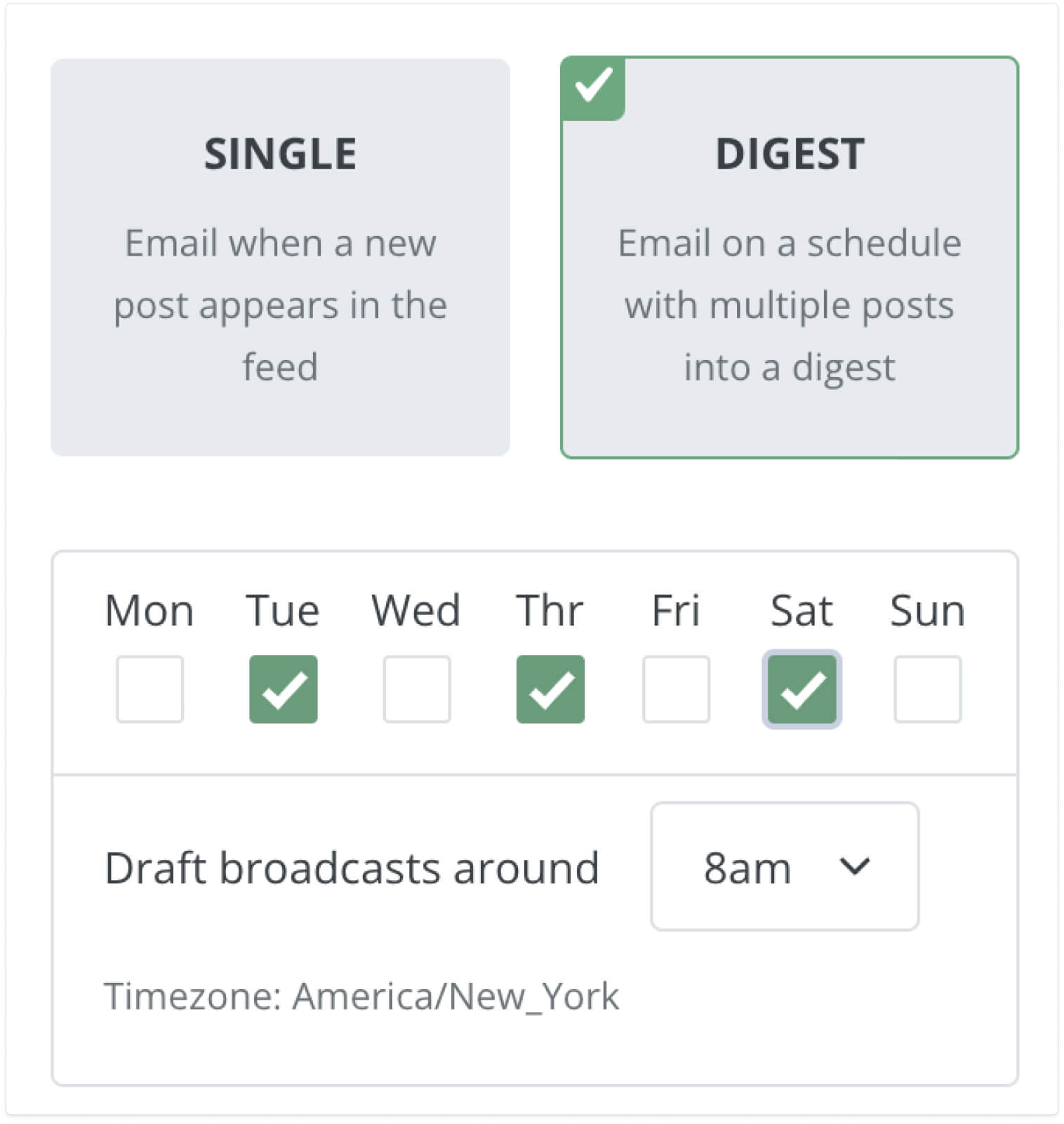Click the Mon day label
The height and width of the screenshot is (1124, 1064).
[x=149, y=609]
